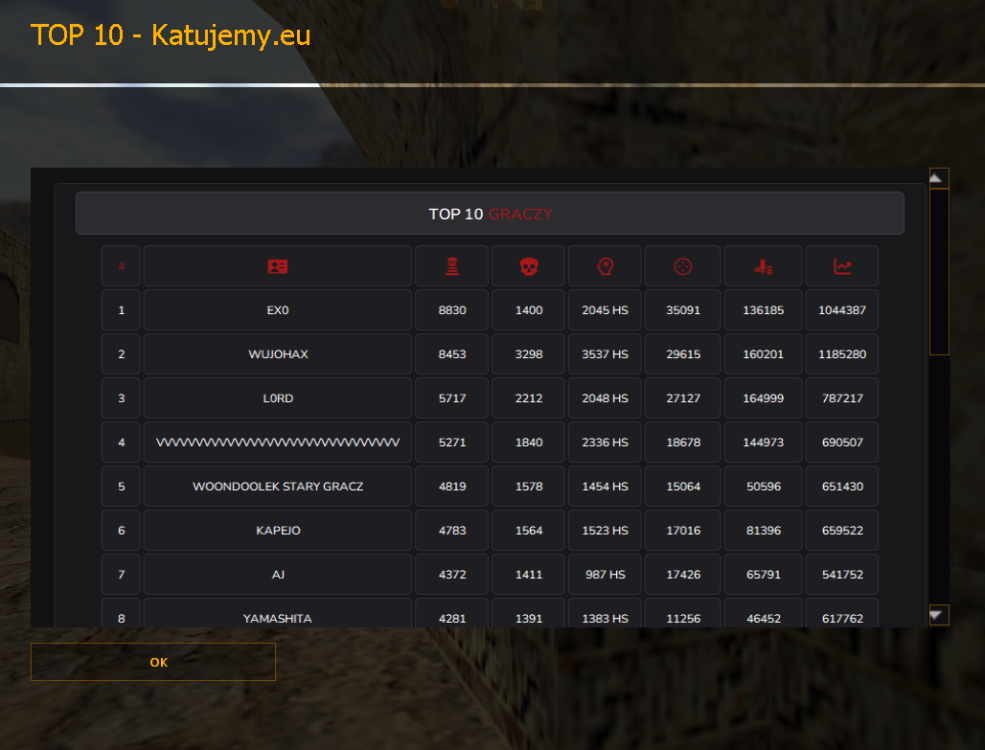Select player name KAPEJO
Image resolution: width=985 pixels, height=750 pixels.
278,530
